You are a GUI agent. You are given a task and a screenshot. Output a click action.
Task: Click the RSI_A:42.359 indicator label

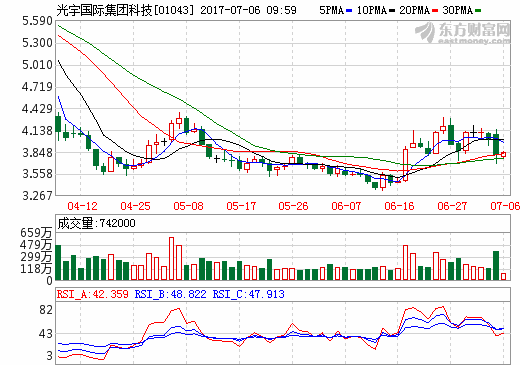click(92, 294)
